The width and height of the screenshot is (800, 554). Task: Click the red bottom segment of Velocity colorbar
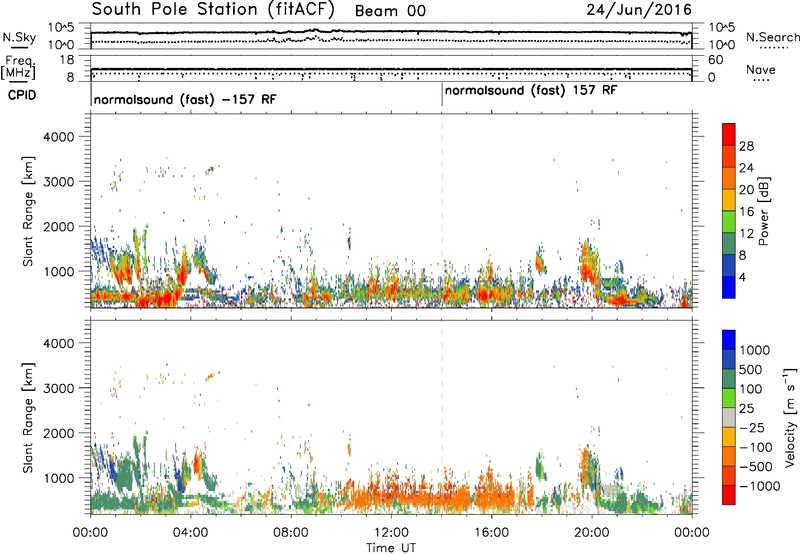click(729, 495)
